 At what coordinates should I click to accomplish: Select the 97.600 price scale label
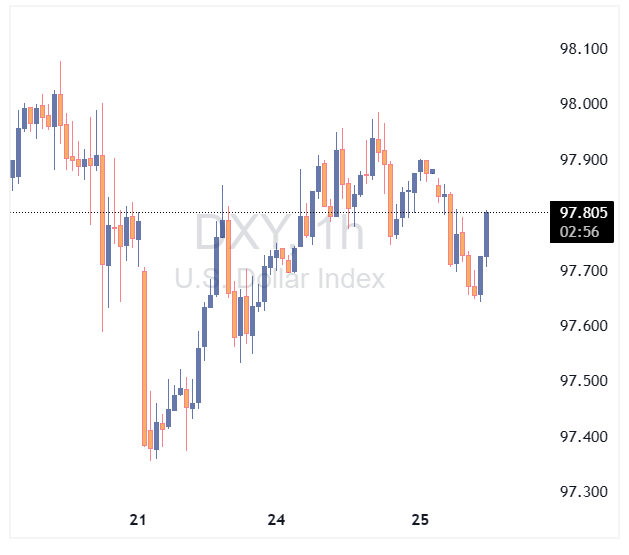click(584, 326)
